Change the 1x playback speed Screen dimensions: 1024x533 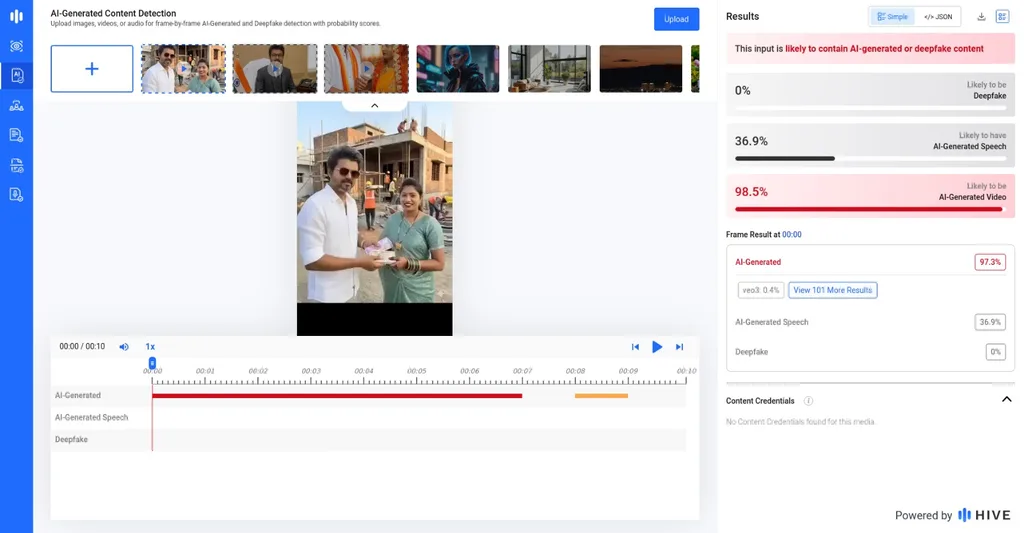coord(150,347)
